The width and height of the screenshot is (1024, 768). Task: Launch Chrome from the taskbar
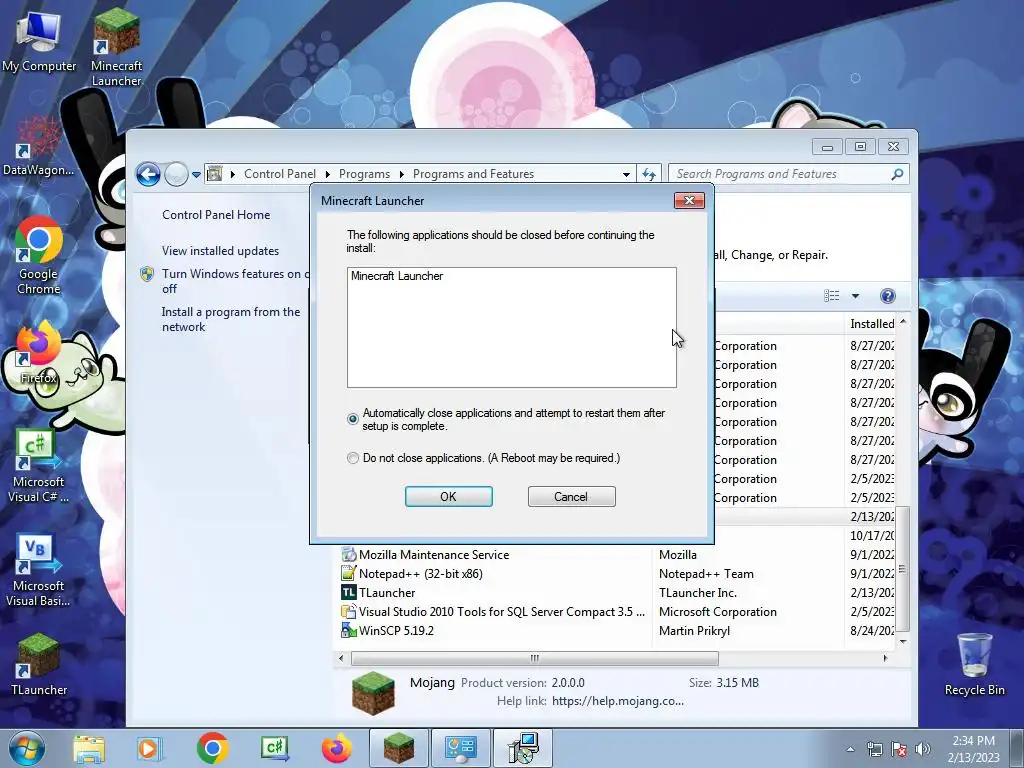(x=212, y=748)
